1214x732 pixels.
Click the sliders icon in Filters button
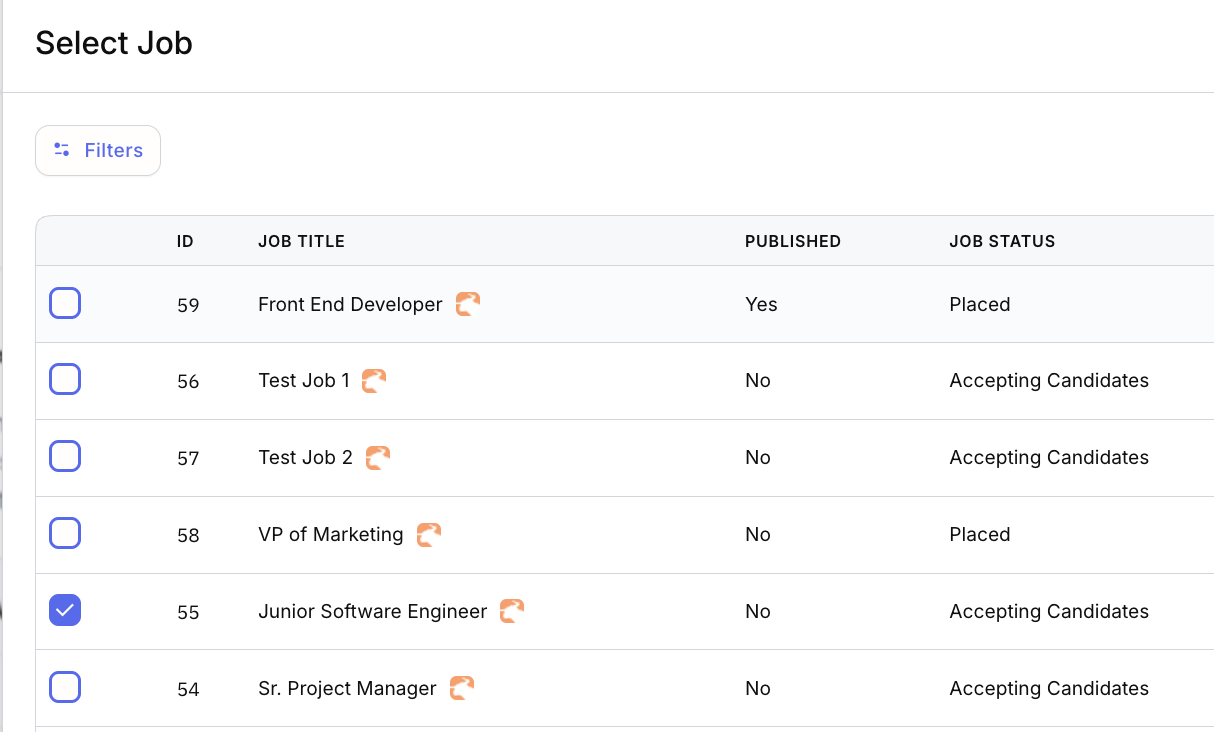62,150
